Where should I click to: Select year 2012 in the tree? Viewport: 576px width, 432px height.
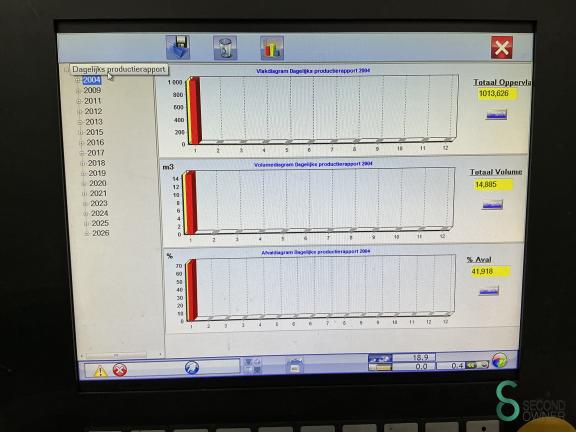coord(94,111)
